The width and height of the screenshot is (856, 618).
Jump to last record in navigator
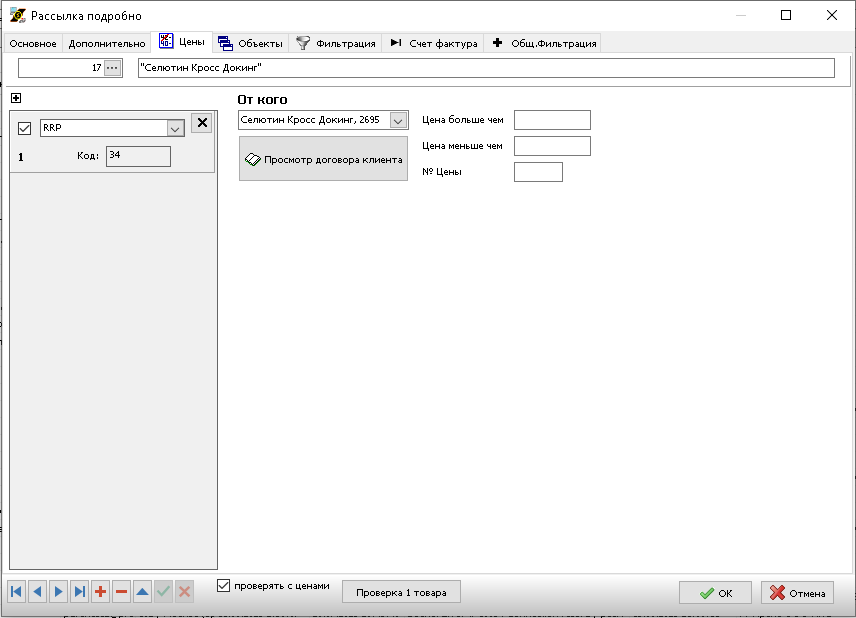pyautogui.click(x=79, y=592)
